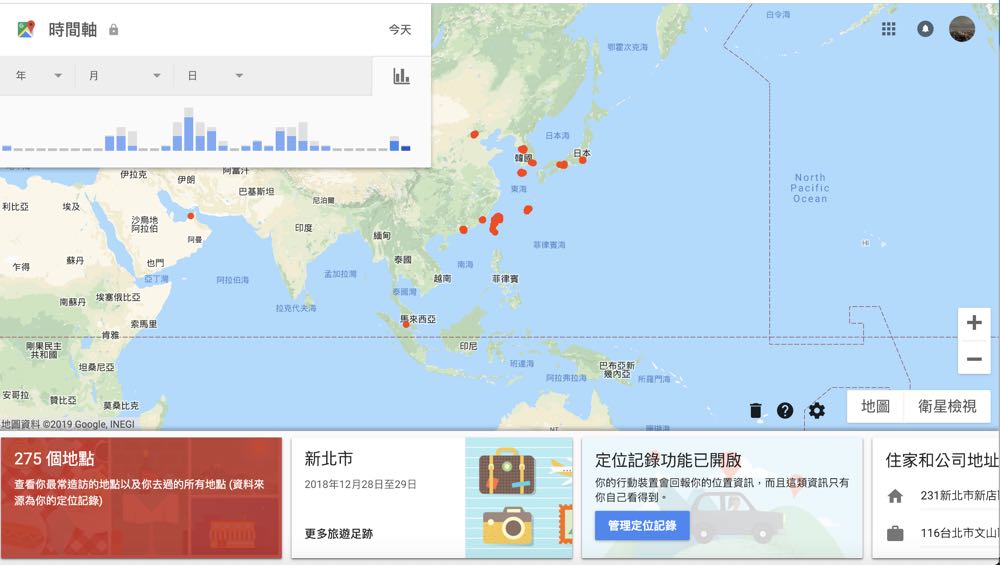Expand the 年 (year) dropdown
The image size is (1000, 565).
[x=39, y=76]
